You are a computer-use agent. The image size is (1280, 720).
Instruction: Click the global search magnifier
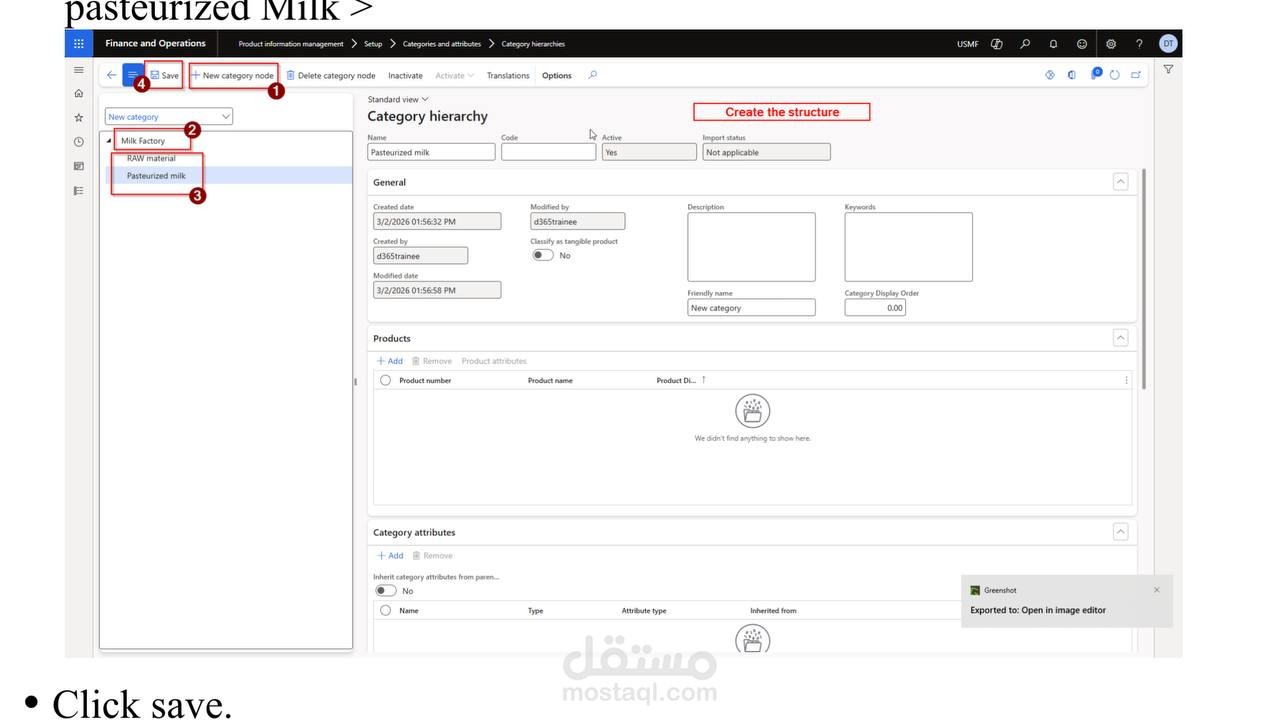click(x=1025, y=44)
